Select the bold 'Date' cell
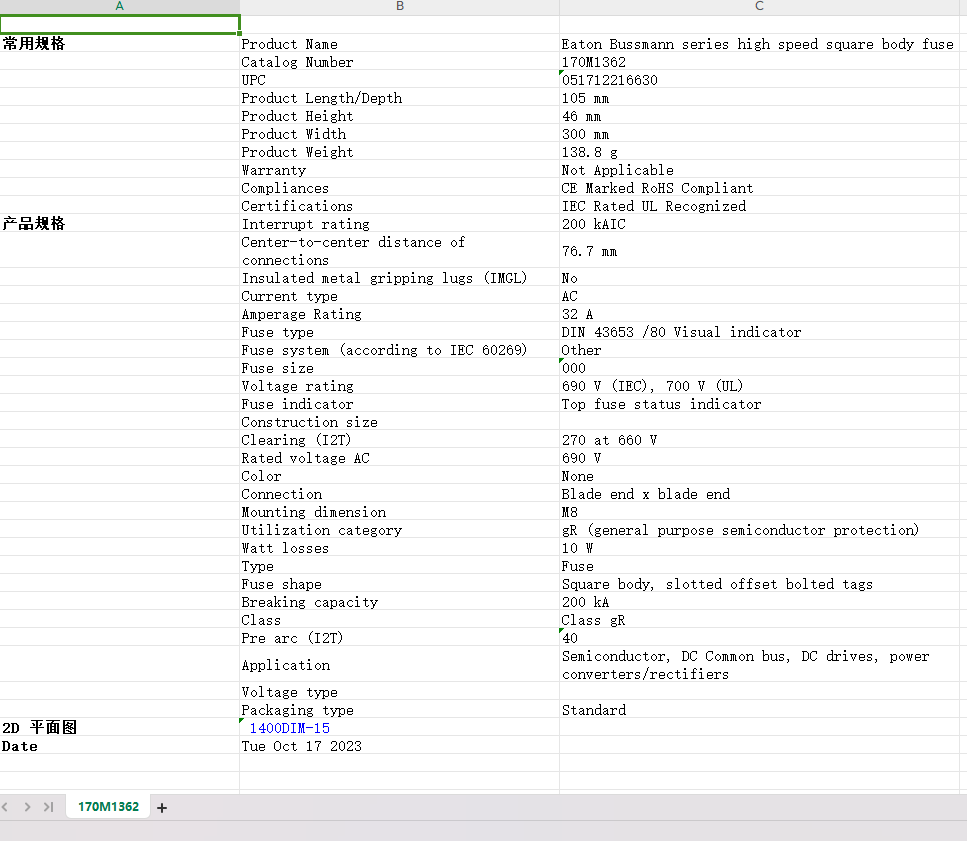Viewport: 967px width, 841px height. [120, 746]
